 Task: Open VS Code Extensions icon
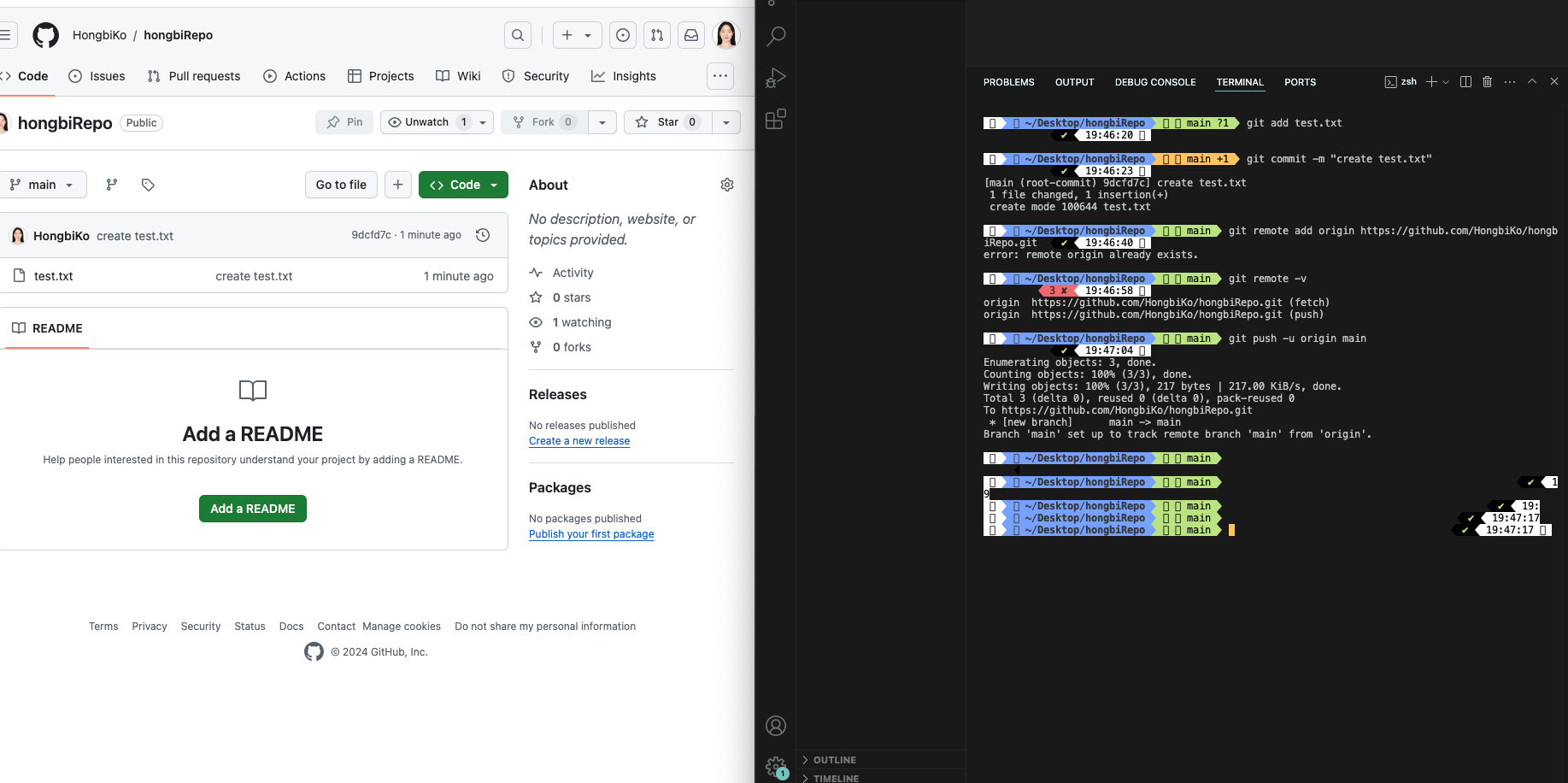(776, 119)
